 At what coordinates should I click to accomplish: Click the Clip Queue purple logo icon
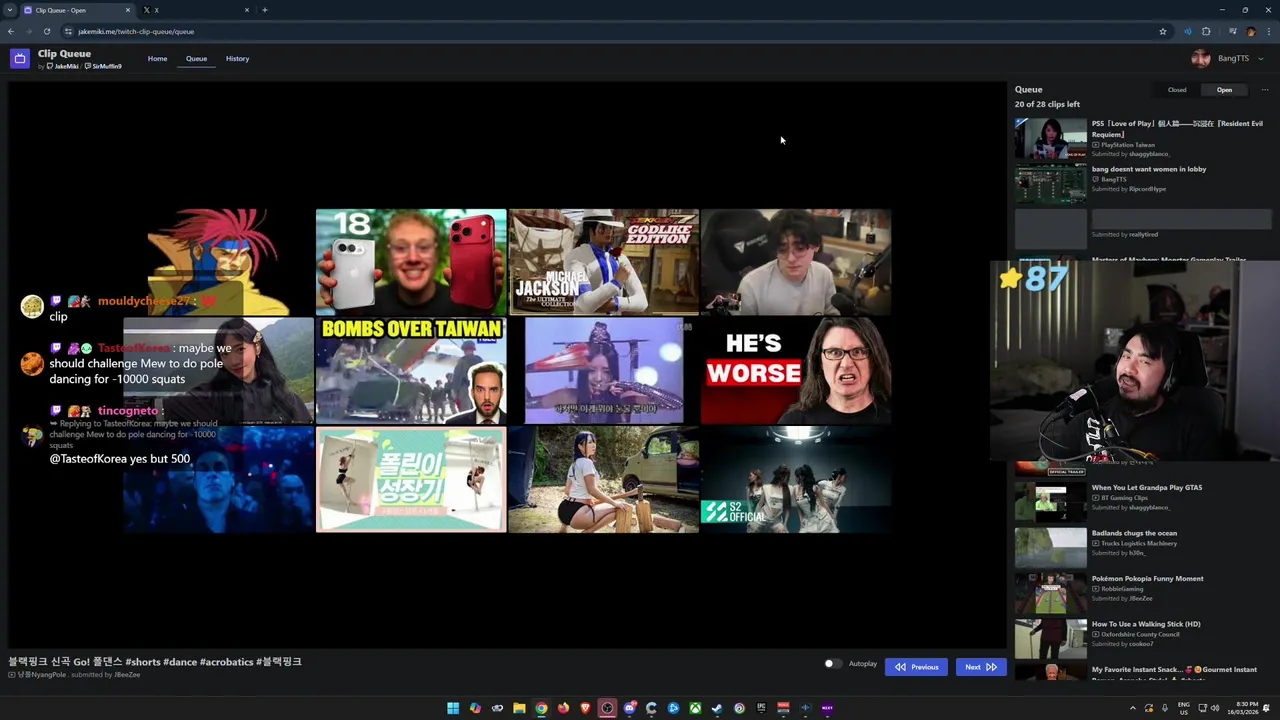(x=19, y=59)
